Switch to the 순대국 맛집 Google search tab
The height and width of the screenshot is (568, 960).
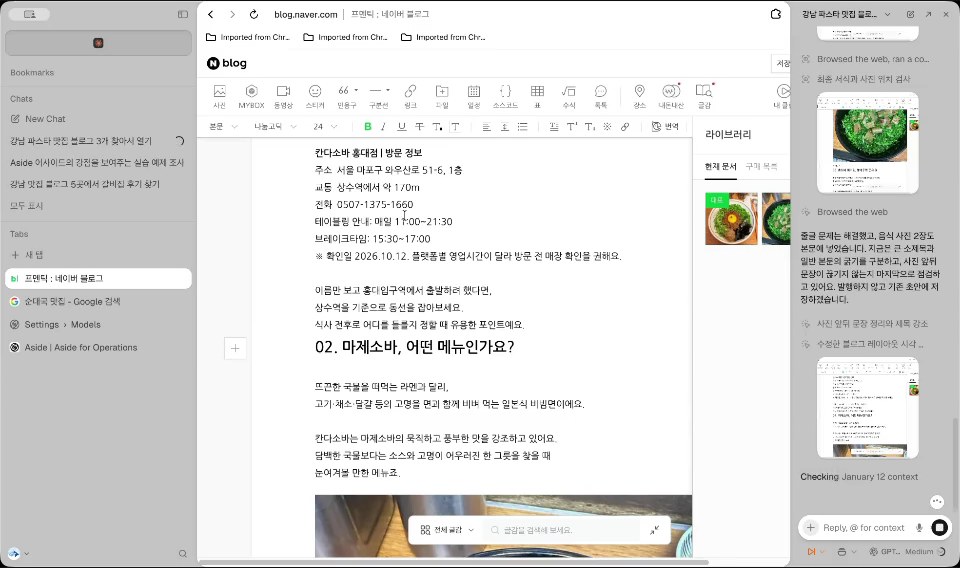point(98,301)
